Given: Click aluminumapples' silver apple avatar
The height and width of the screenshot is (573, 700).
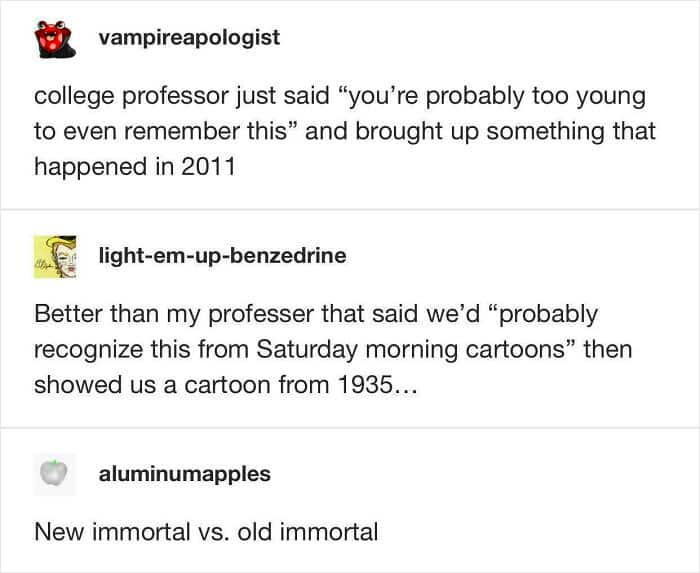Looking at the screenshot, I should [54, 474].
